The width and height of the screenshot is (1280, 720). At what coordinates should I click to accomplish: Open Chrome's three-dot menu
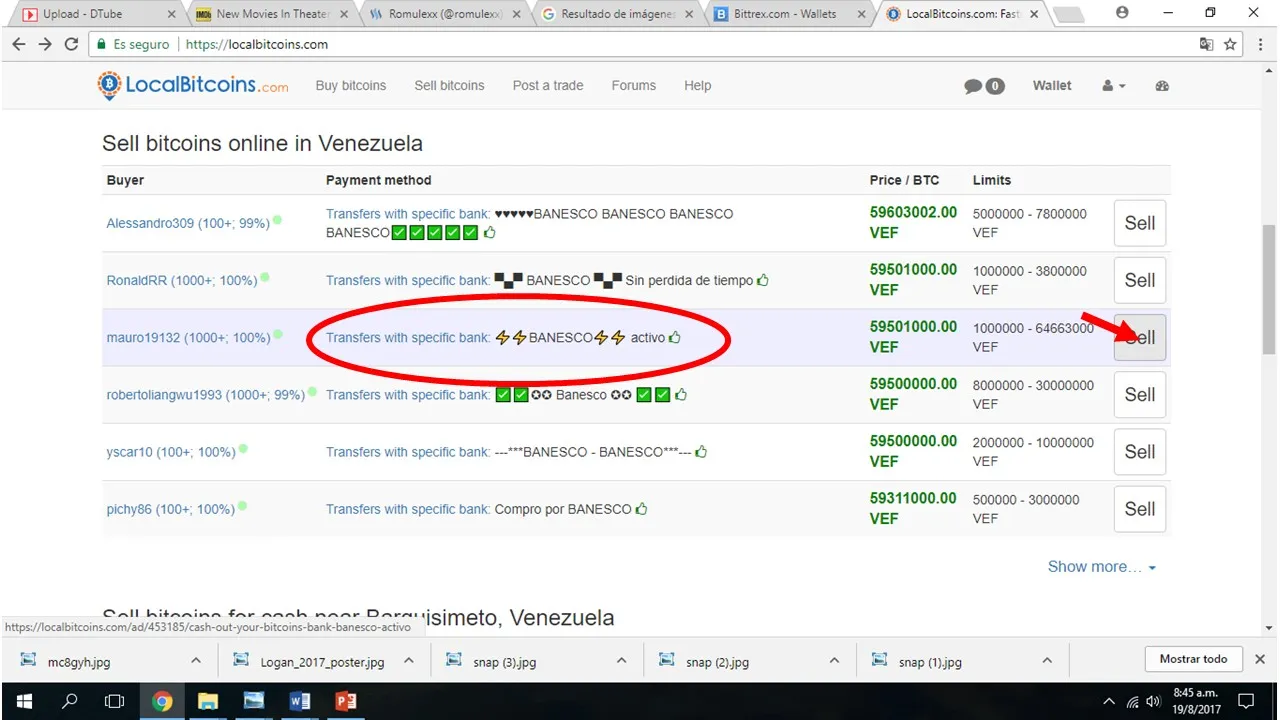(x=1259, y=44)
